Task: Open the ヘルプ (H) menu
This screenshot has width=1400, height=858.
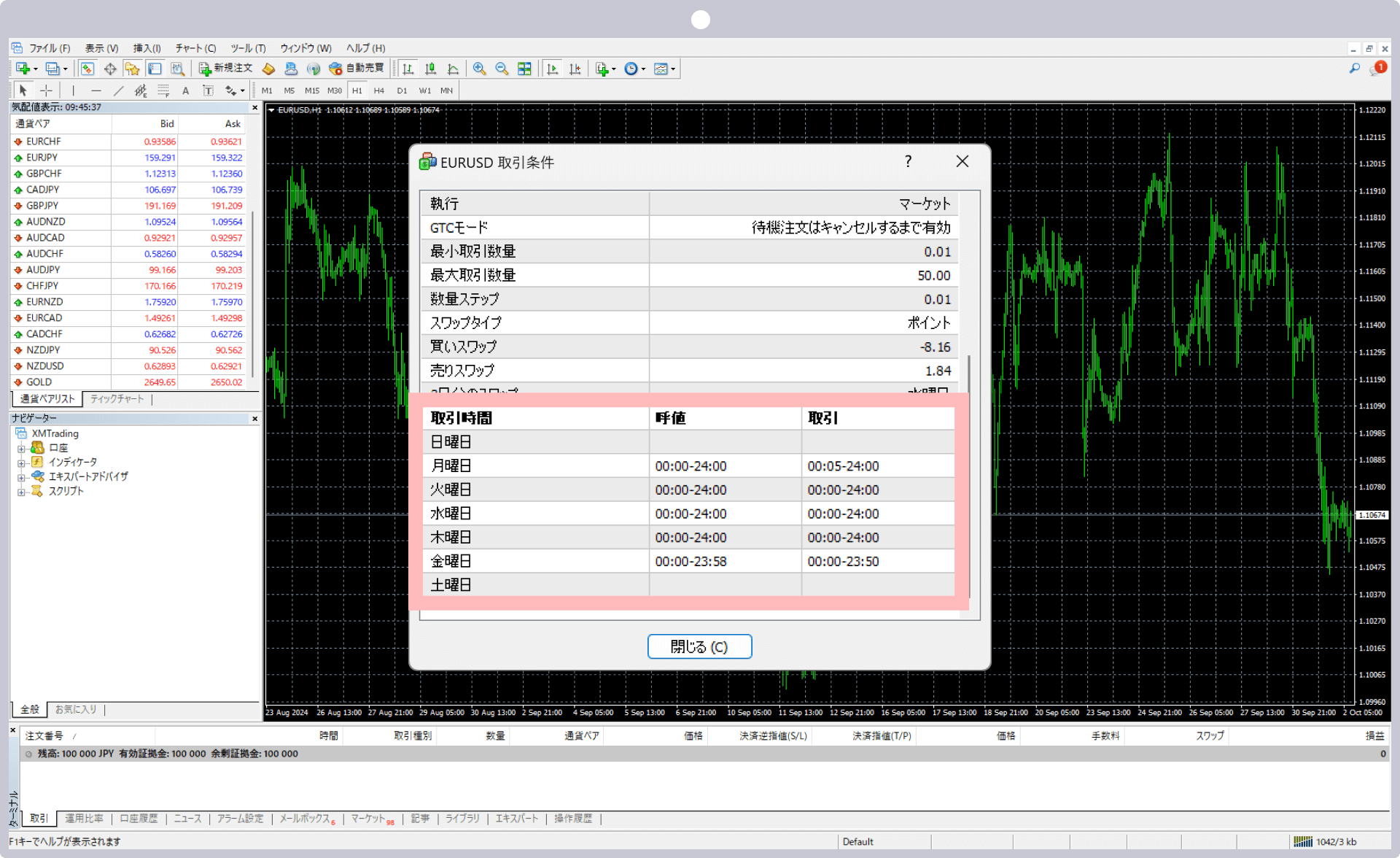Action: [x=365, y=48]
